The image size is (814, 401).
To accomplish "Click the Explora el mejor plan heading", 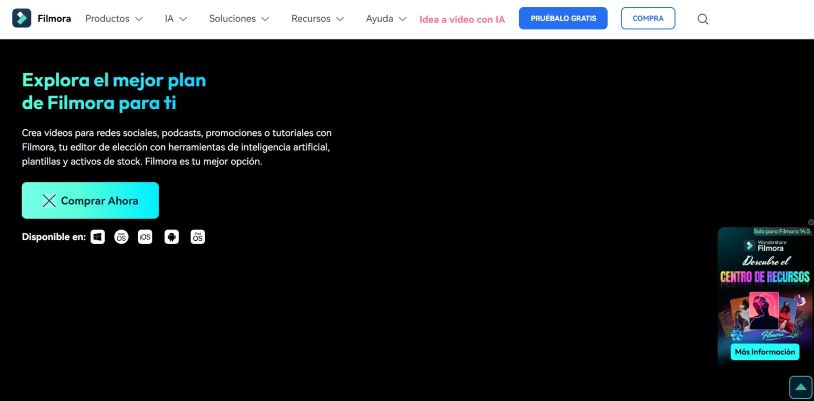I will pyautogui.click(x=114, y=91).
